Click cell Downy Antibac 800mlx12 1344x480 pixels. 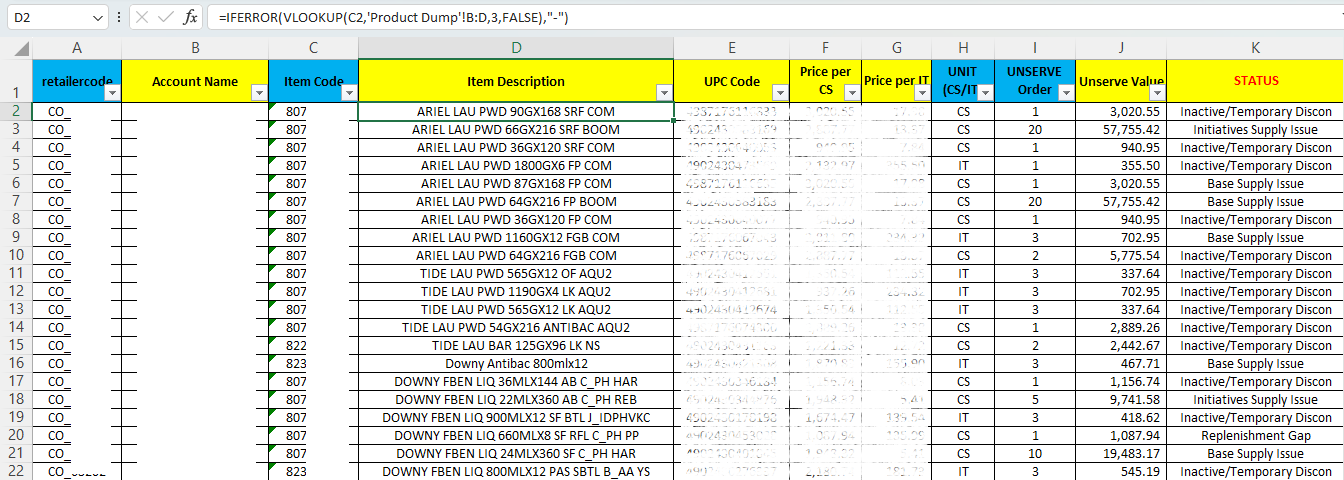(516, 363)
